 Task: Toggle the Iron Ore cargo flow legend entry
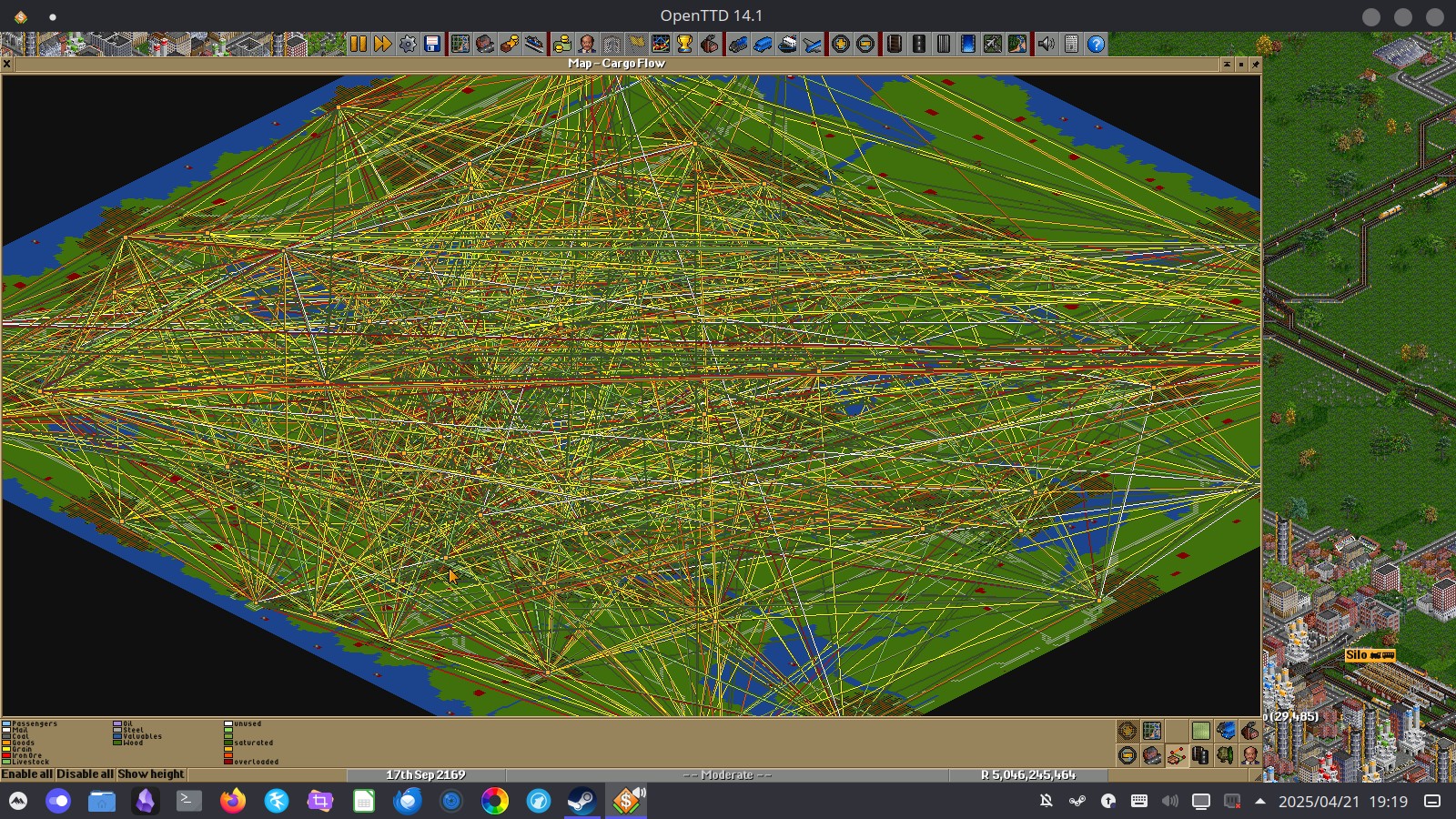(x=27, y=755)
